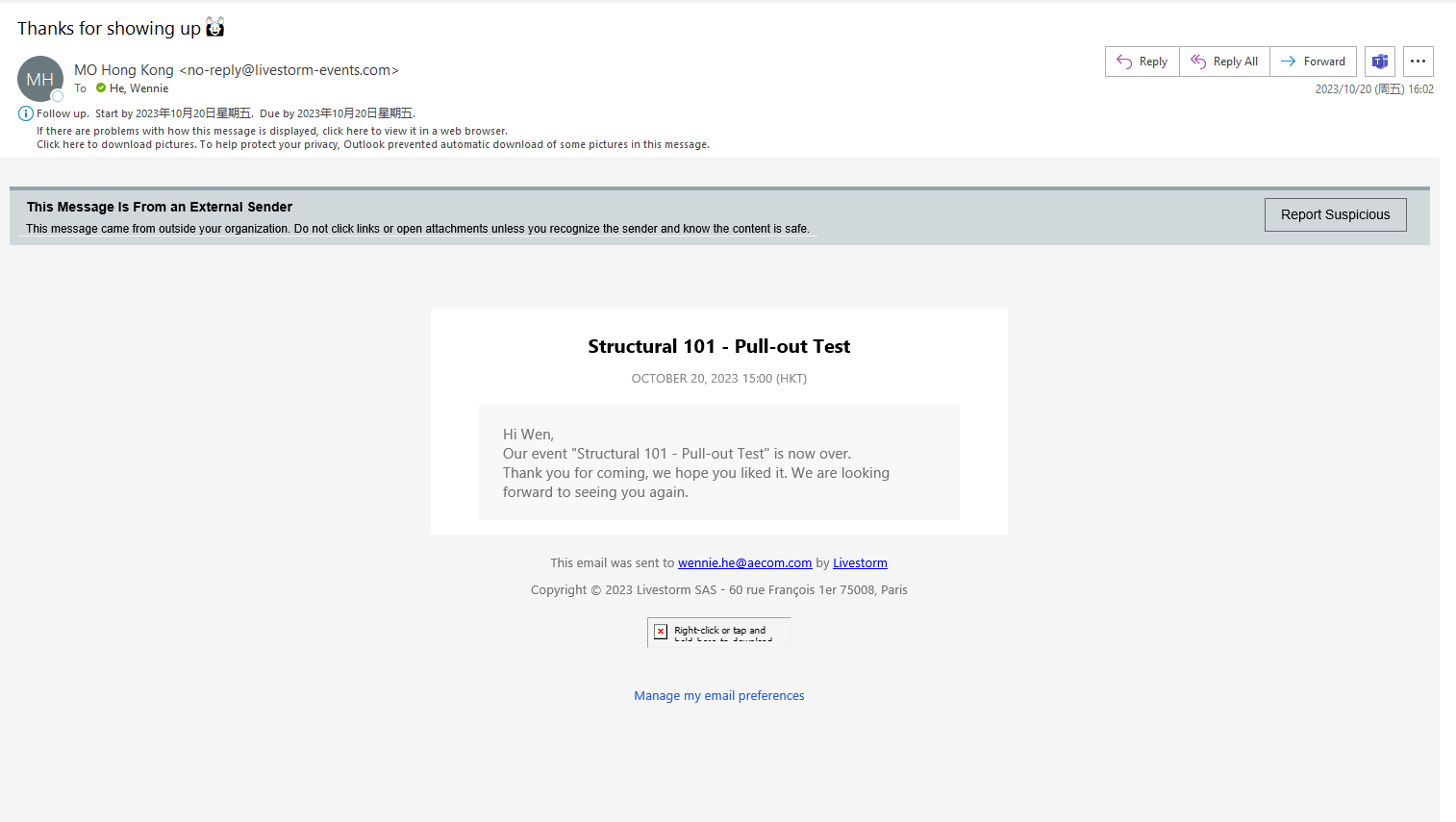Open the Livestorm hyperlink

(860, 563)
